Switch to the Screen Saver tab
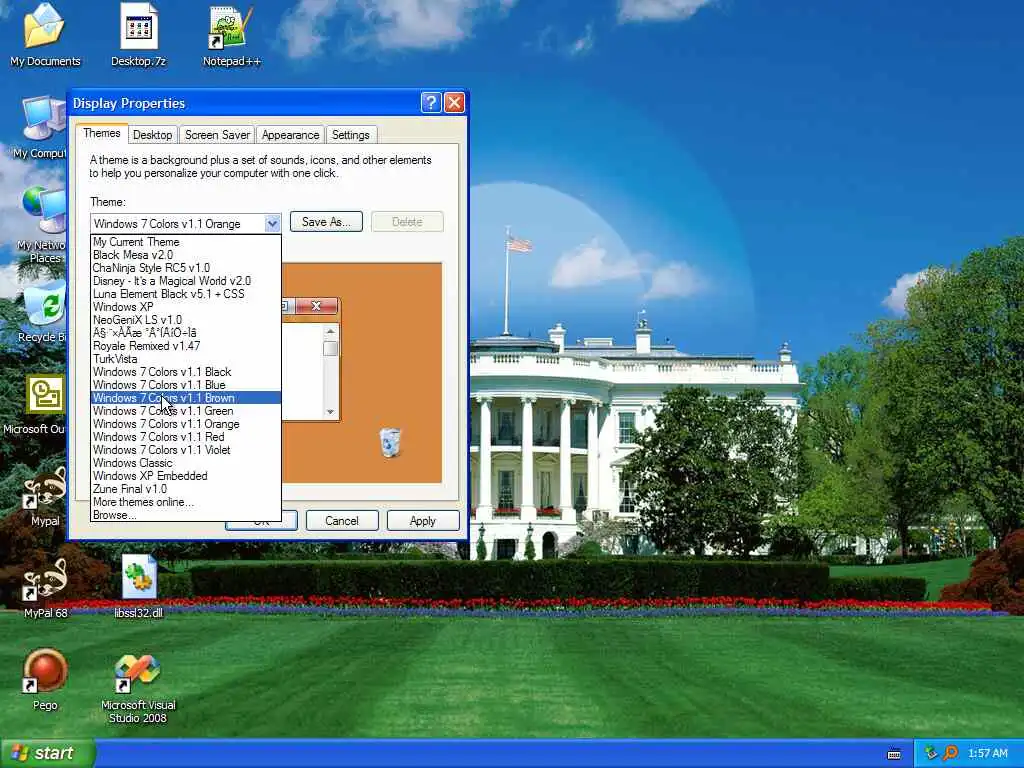Viewport: 1024px width, 768px height. coord(217,135)
